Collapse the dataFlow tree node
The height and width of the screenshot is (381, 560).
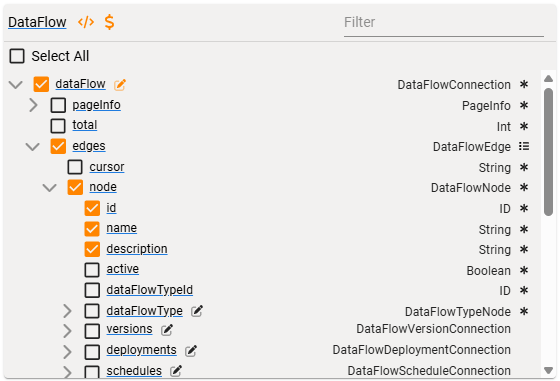click(16, 85)
